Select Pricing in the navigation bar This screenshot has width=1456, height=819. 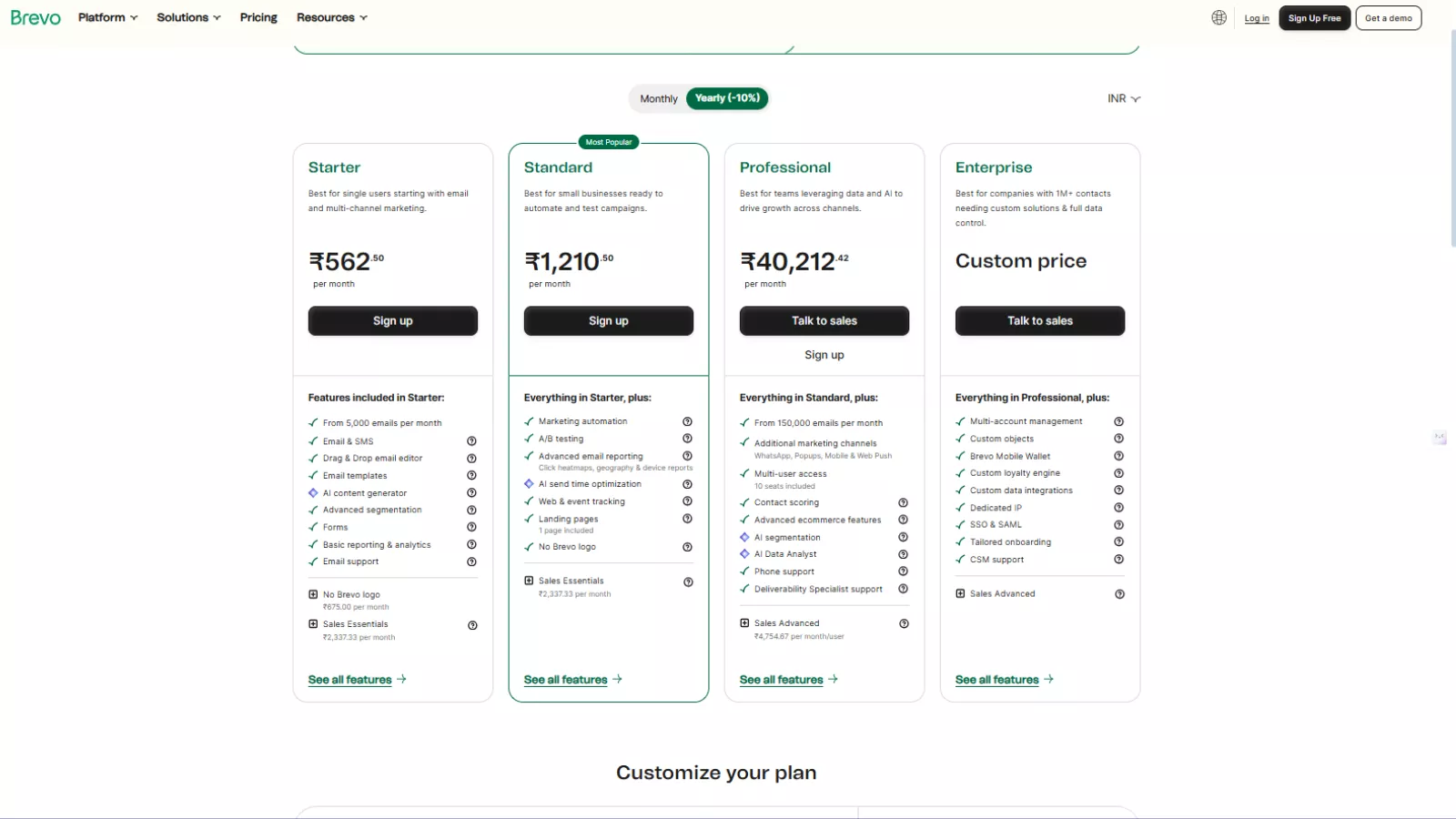pos(258,17)
